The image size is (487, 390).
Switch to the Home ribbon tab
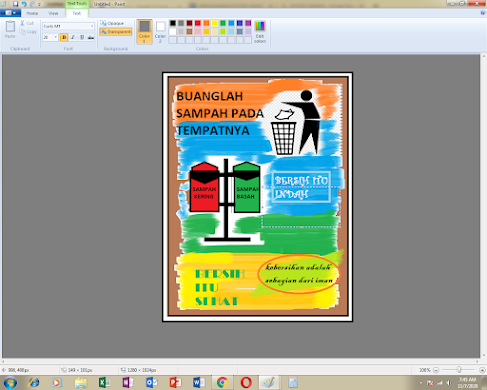[x=32, y=13]
